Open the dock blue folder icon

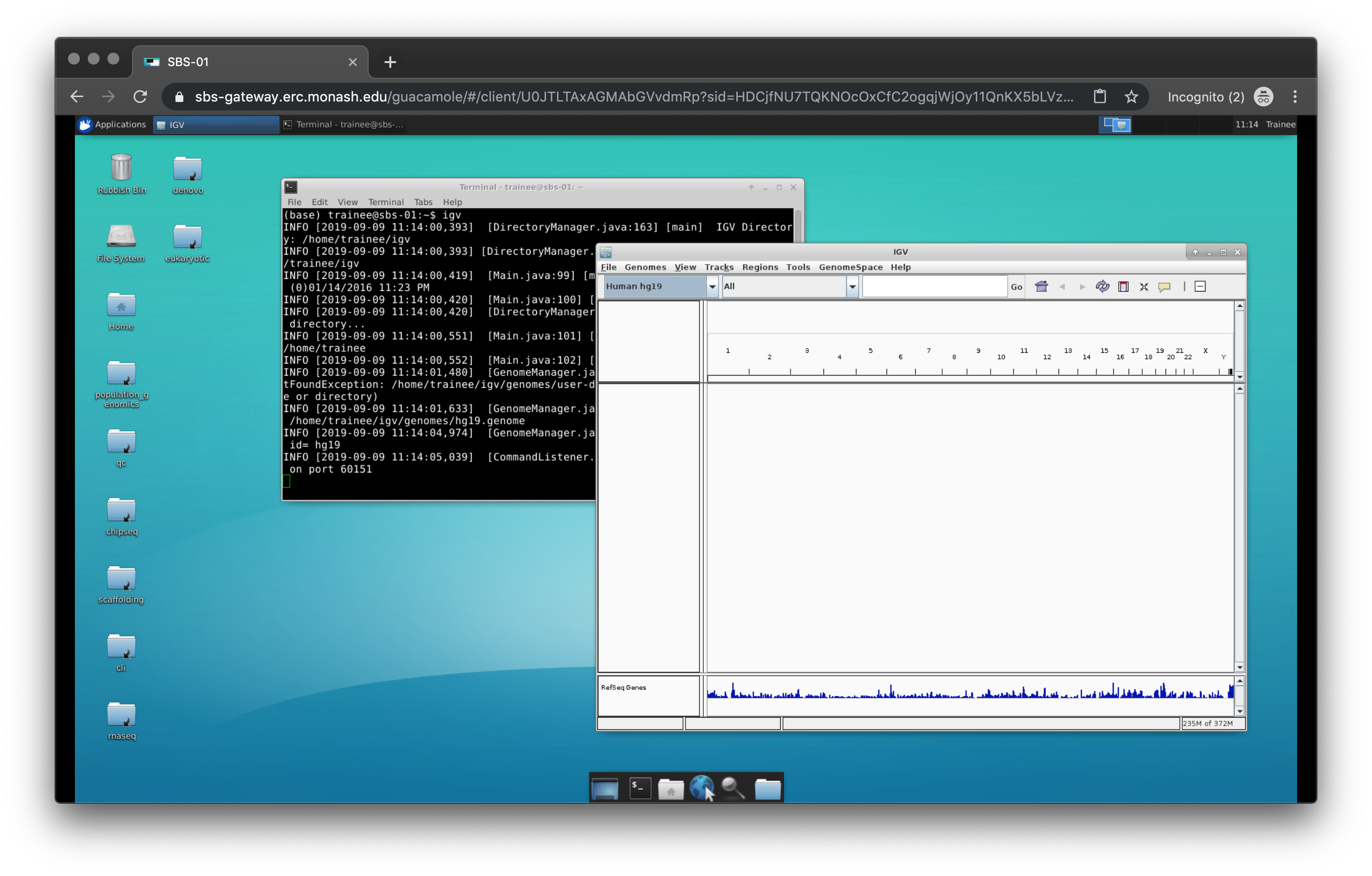pyautogui.click(x=767, y=789)
